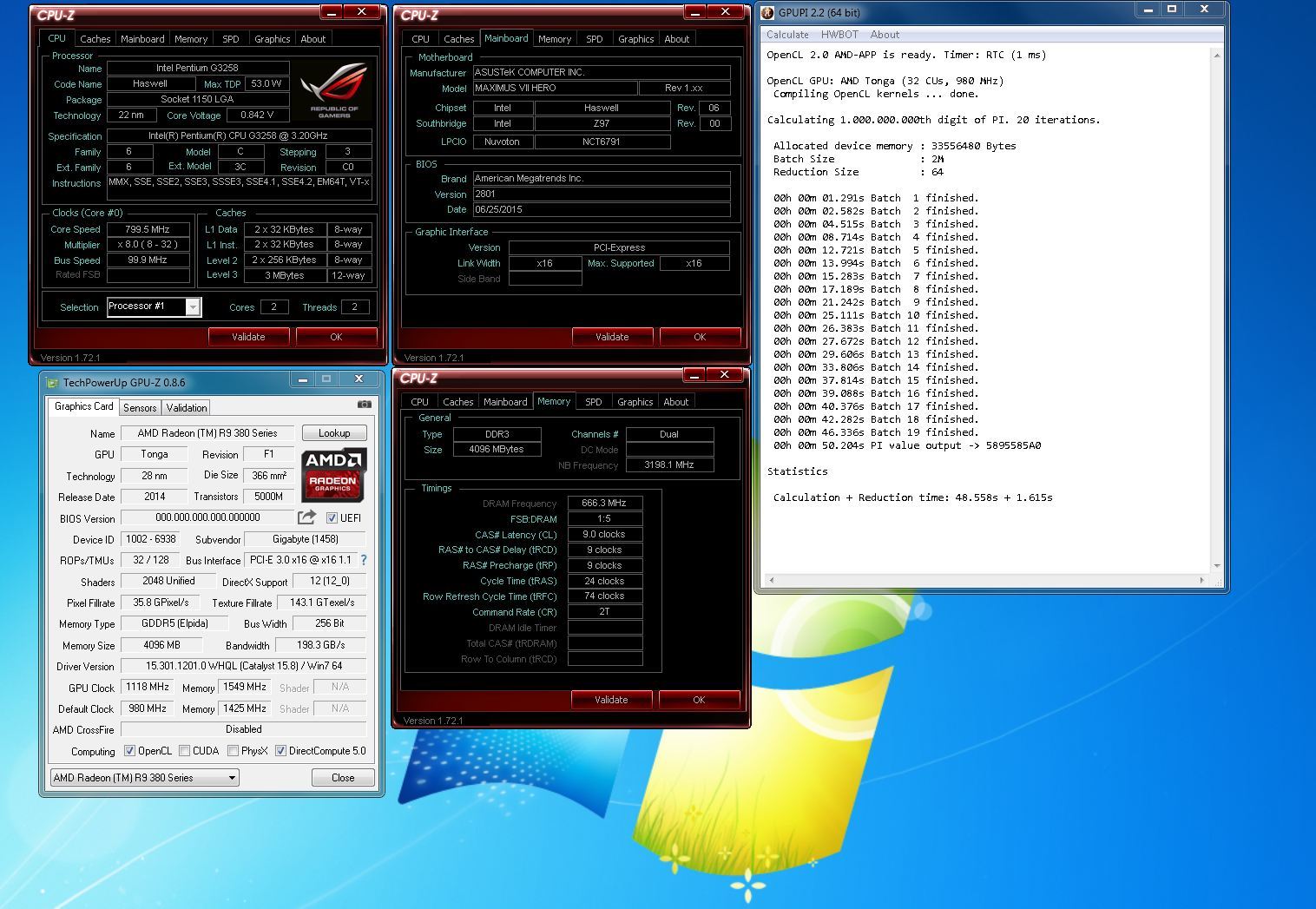Open the Calculate menu in GPUPI
This screenshot has width=1316, height=909.
pos(787,35)
